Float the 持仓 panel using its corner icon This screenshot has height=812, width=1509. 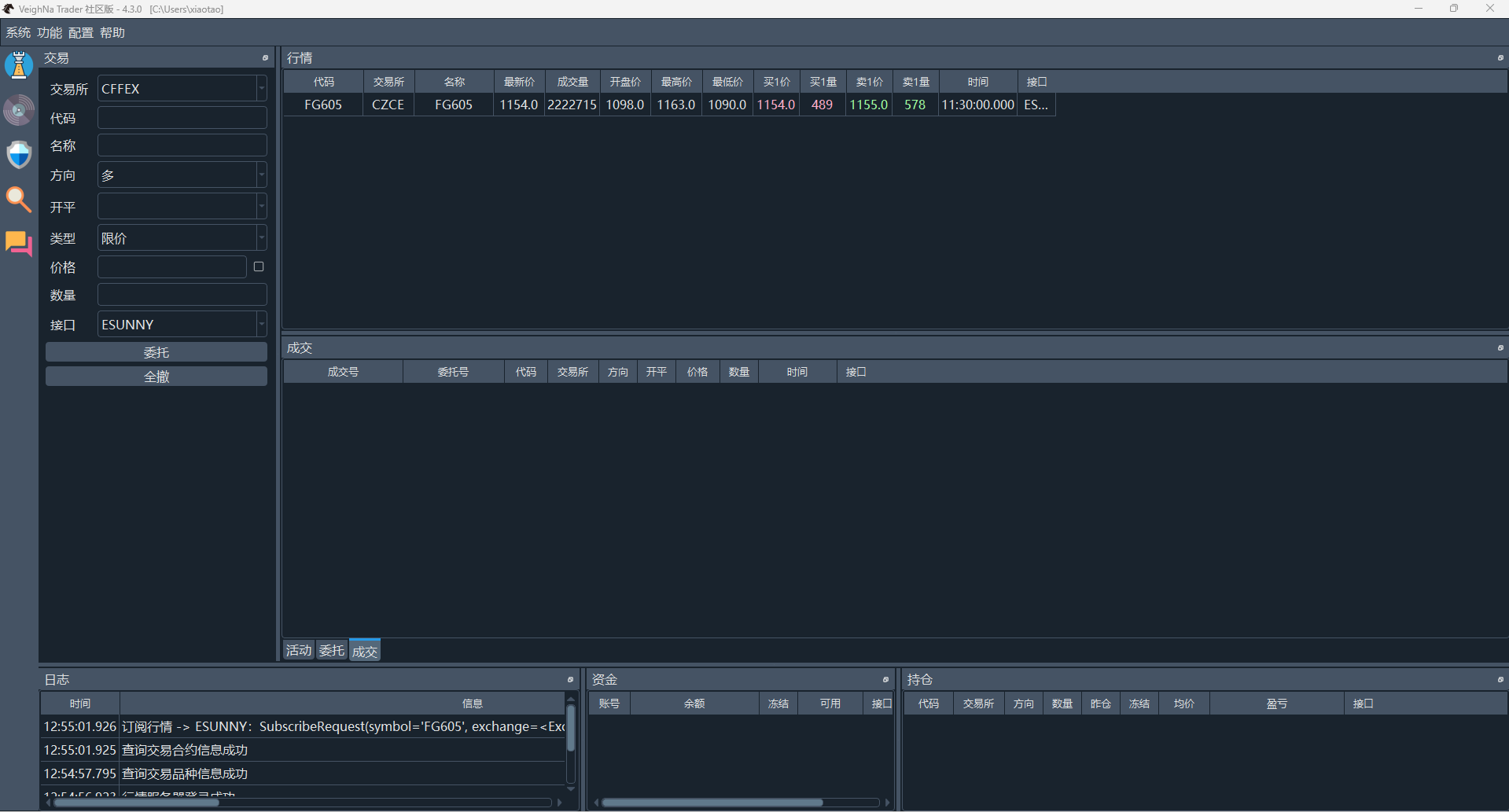[x=1500, y=680]
